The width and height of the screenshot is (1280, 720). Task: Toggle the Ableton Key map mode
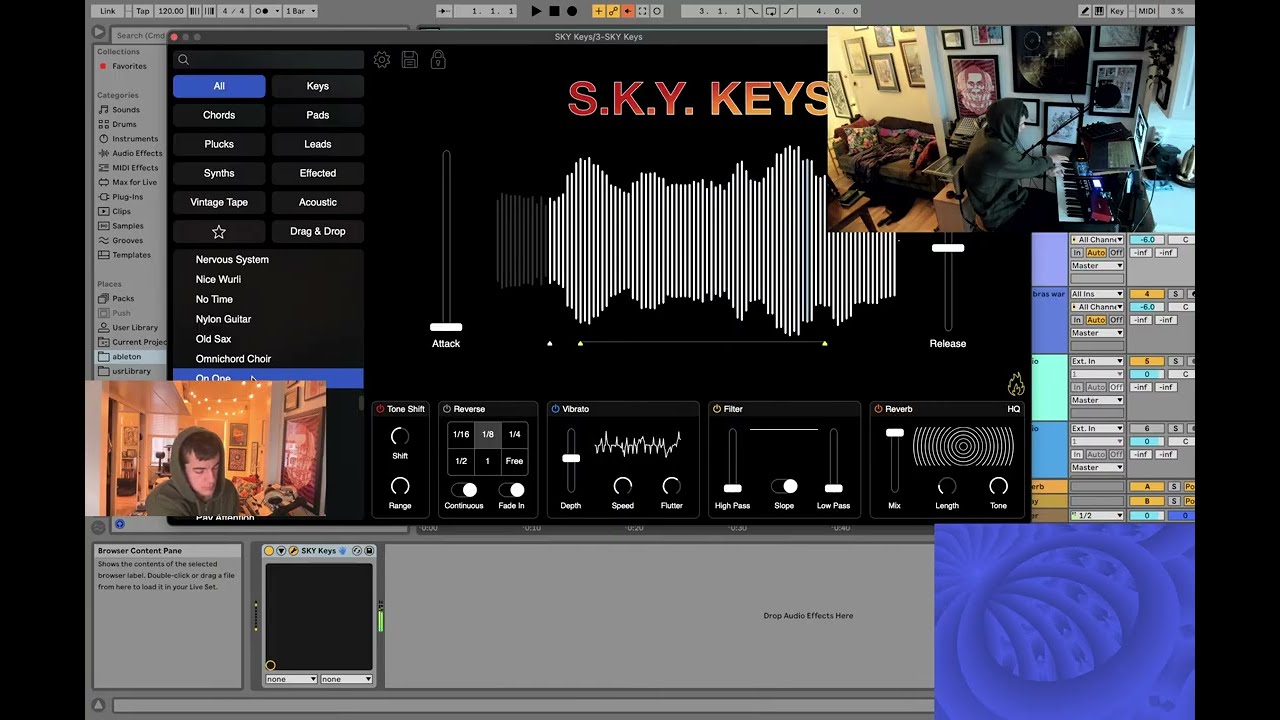coord(1117,11)
